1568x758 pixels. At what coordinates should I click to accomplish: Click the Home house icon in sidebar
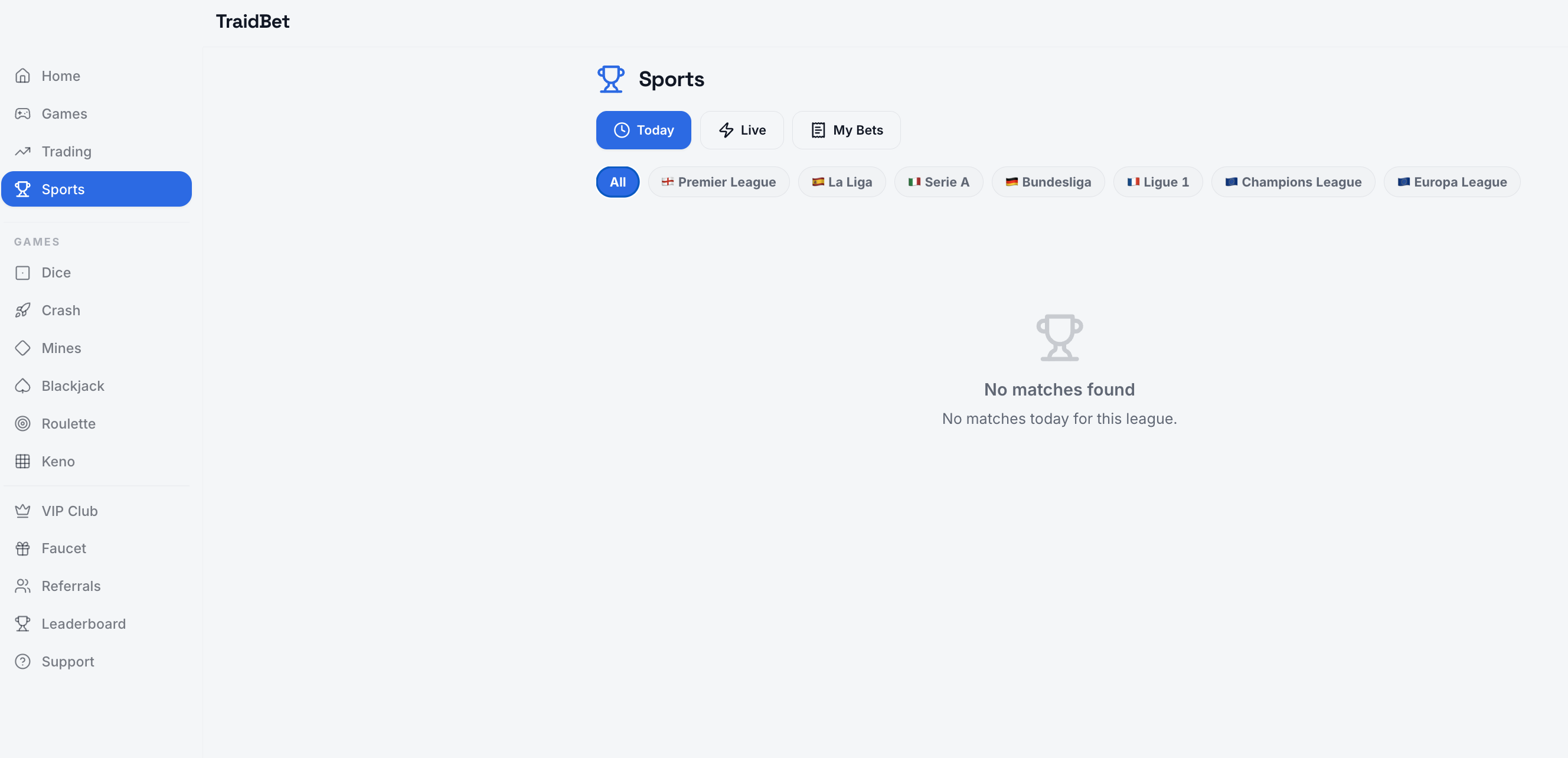tap(22, 76)
